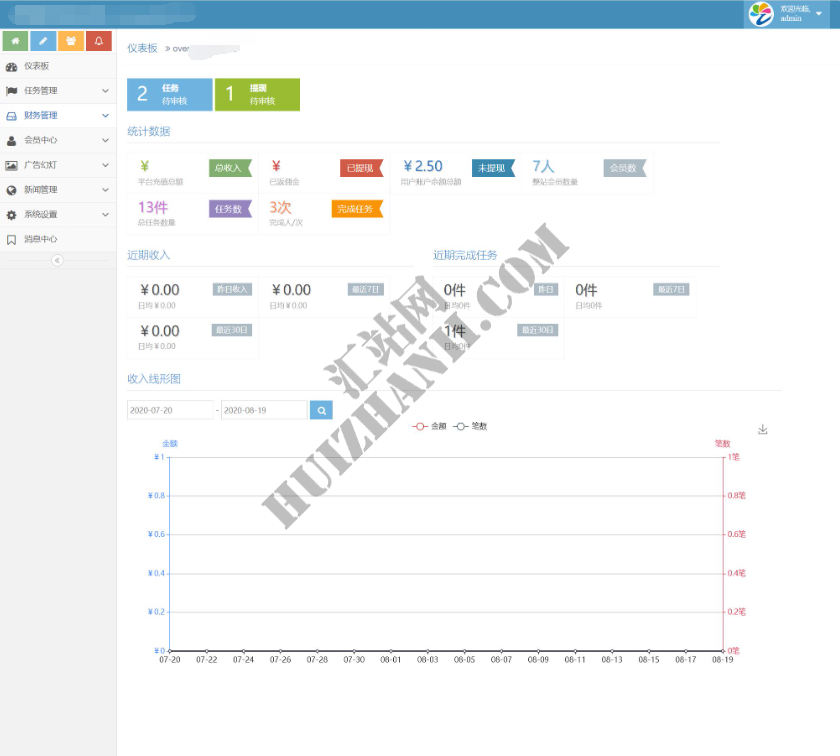Open the green 提现 待审核 tile
Viewport: 840px width, 756px height.
pos(257,94)
